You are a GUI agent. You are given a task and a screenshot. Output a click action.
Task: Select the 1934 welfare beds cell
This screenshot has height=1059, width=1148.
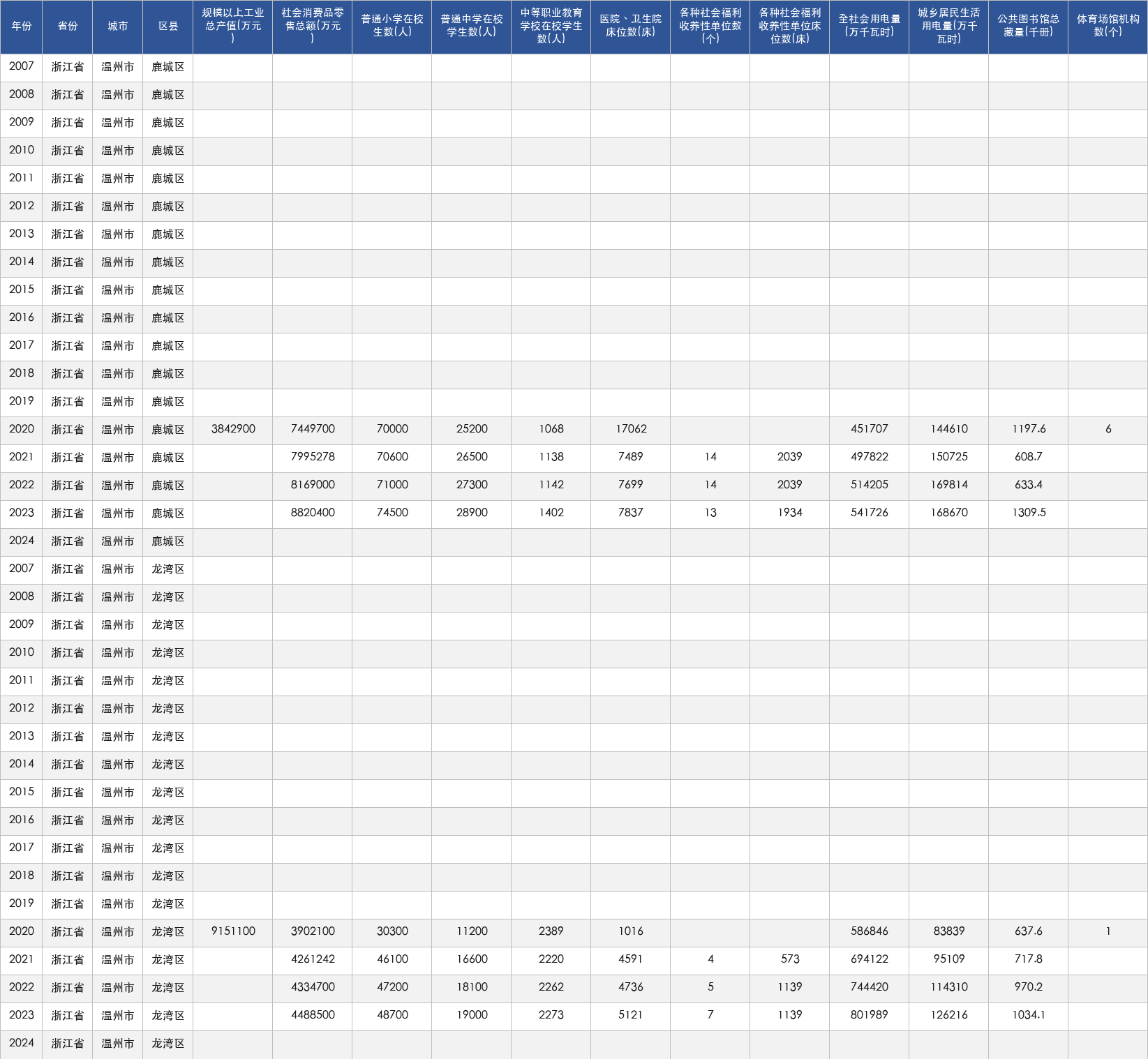790,513
